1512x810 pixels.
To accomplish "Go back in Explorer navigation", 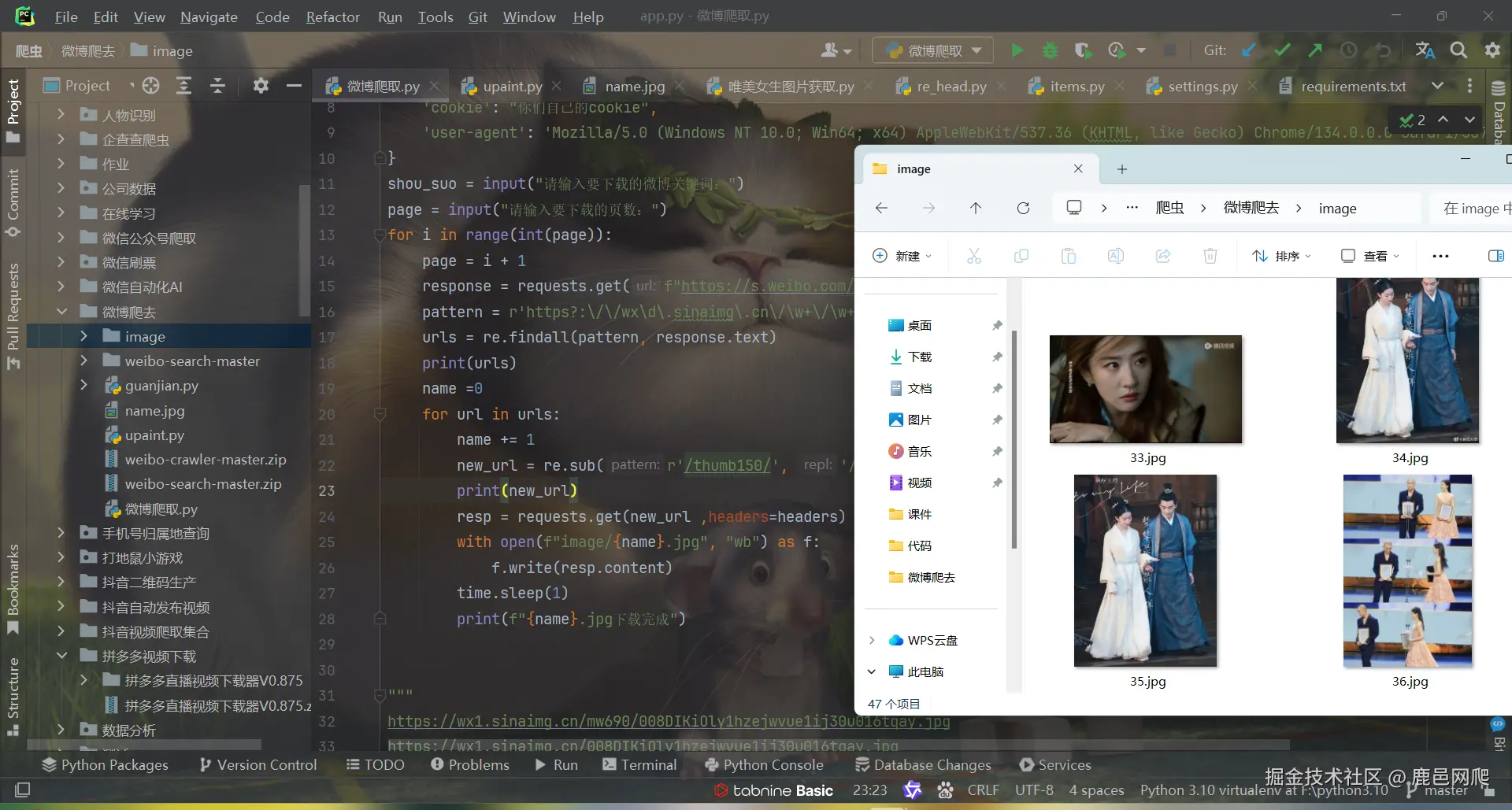I will click(881, 208).
